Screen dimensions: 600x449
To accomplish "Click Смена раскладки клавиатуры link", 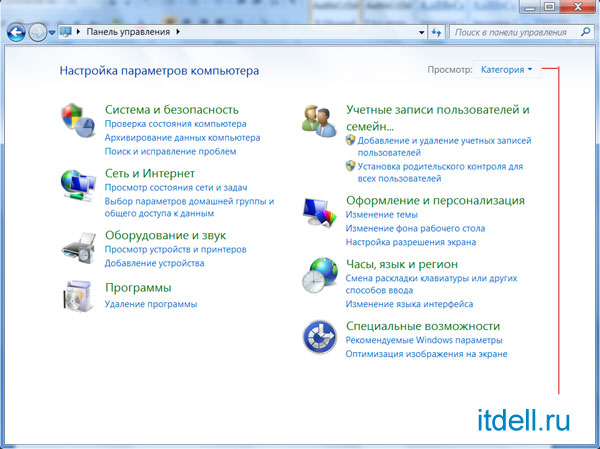I will point(432,284).
